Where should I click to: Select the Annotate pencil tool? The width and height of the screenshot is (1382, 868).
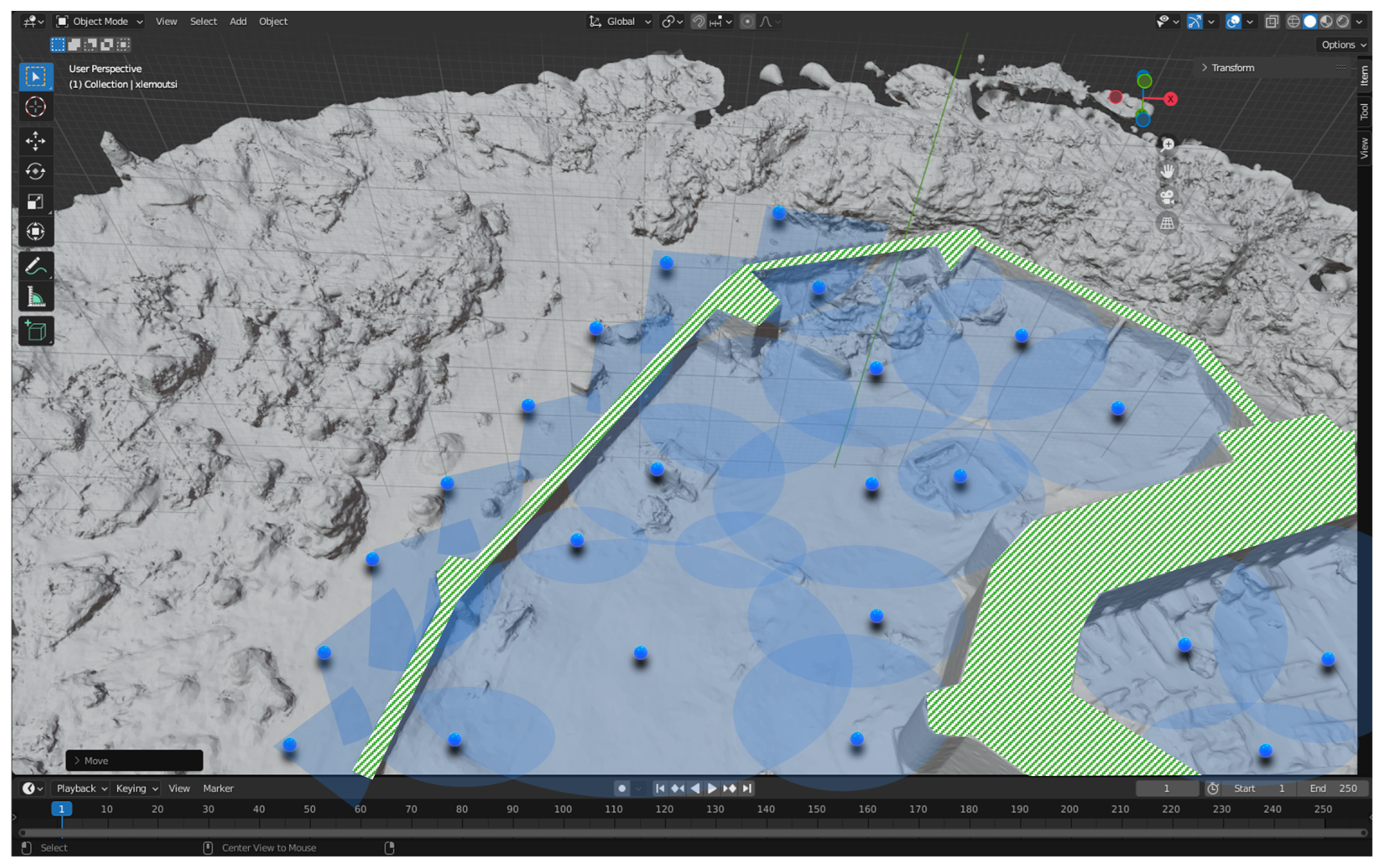(35, 267)
